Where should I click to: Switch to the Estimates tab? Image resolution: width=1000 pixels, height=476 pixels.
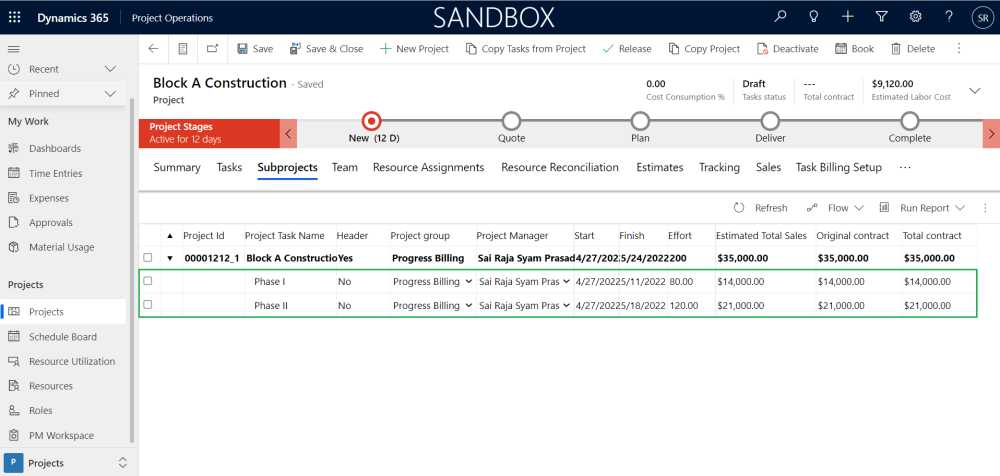[x=660, y=167]
